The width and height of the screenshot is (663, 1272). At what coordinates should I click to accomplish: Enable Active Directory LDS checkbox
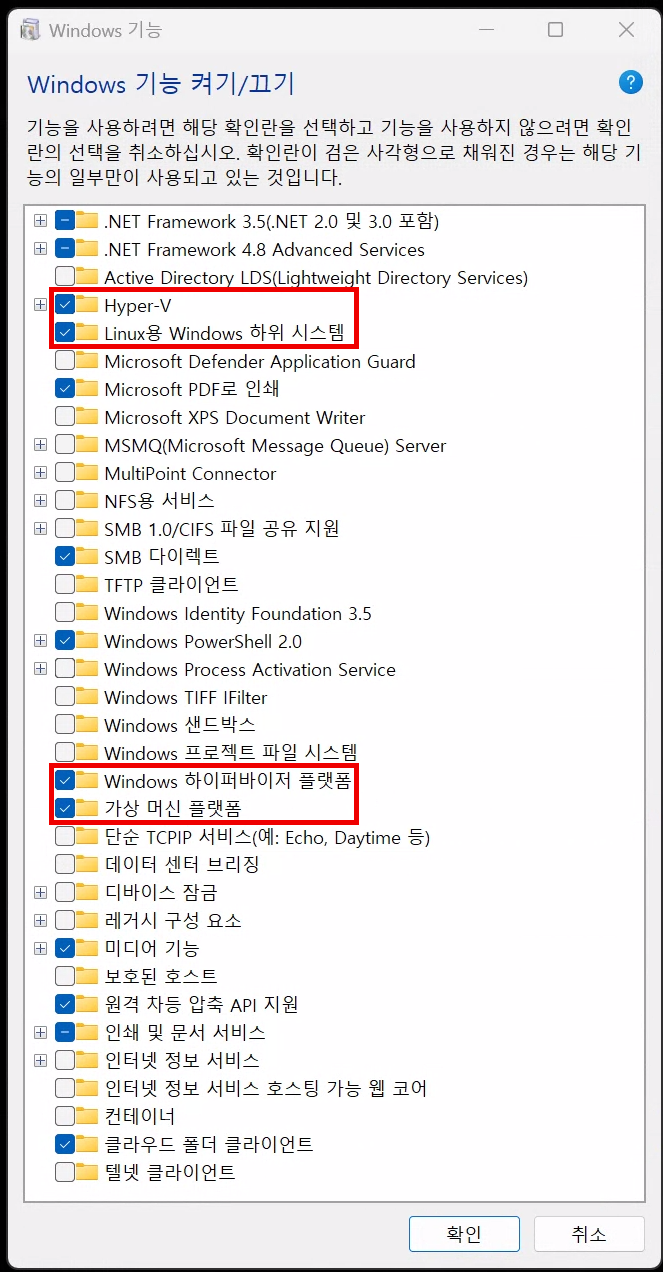point(64,277)
